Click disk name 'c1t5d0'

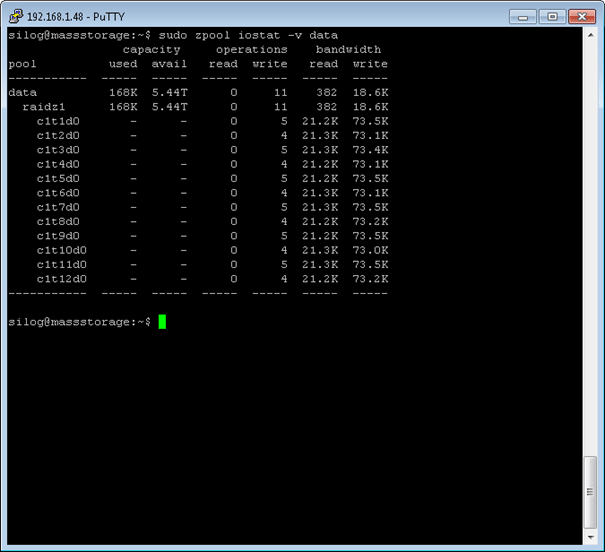pyautogui.click(x=58, y=178)
